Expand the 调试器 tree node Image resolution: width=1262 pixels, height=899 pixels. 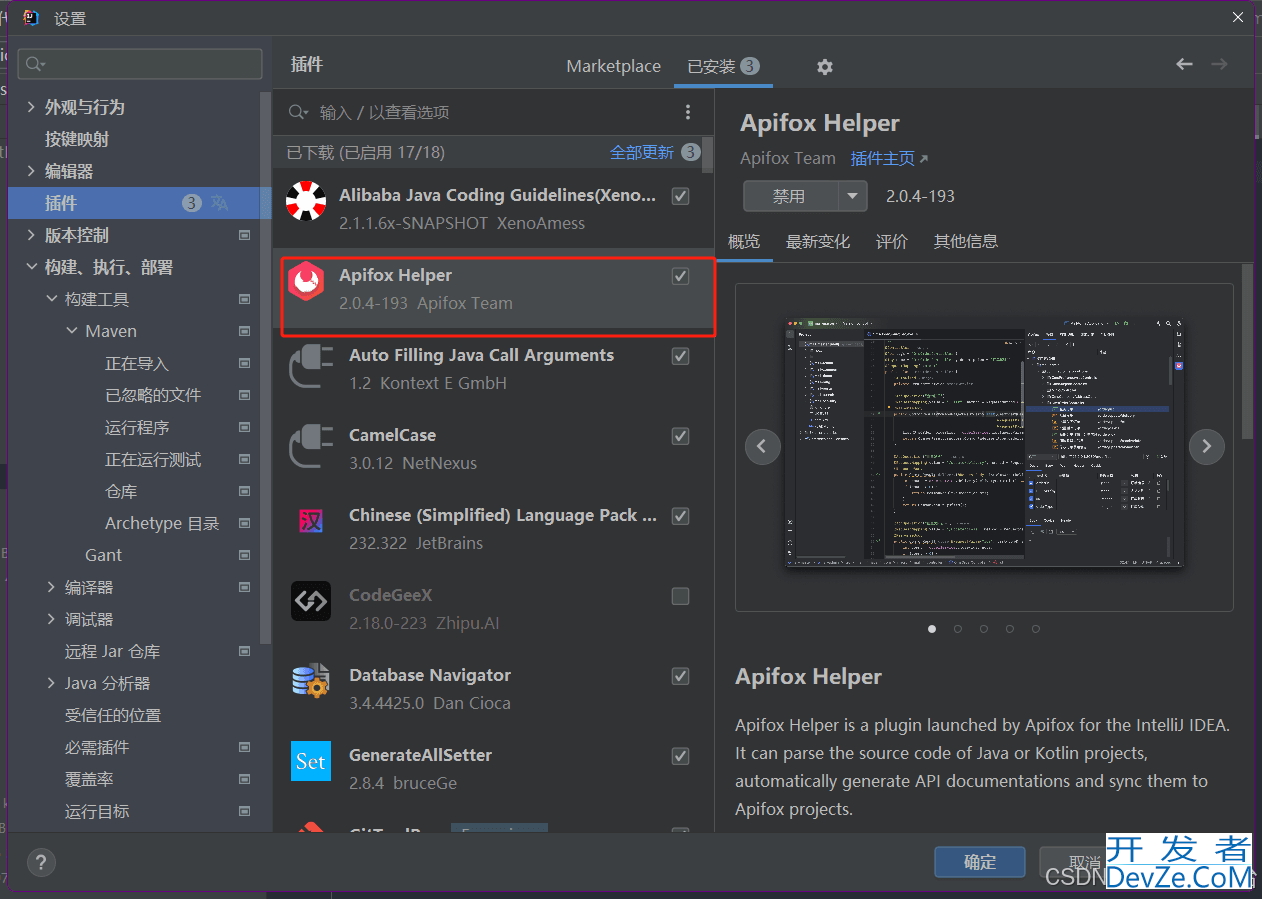51,619
